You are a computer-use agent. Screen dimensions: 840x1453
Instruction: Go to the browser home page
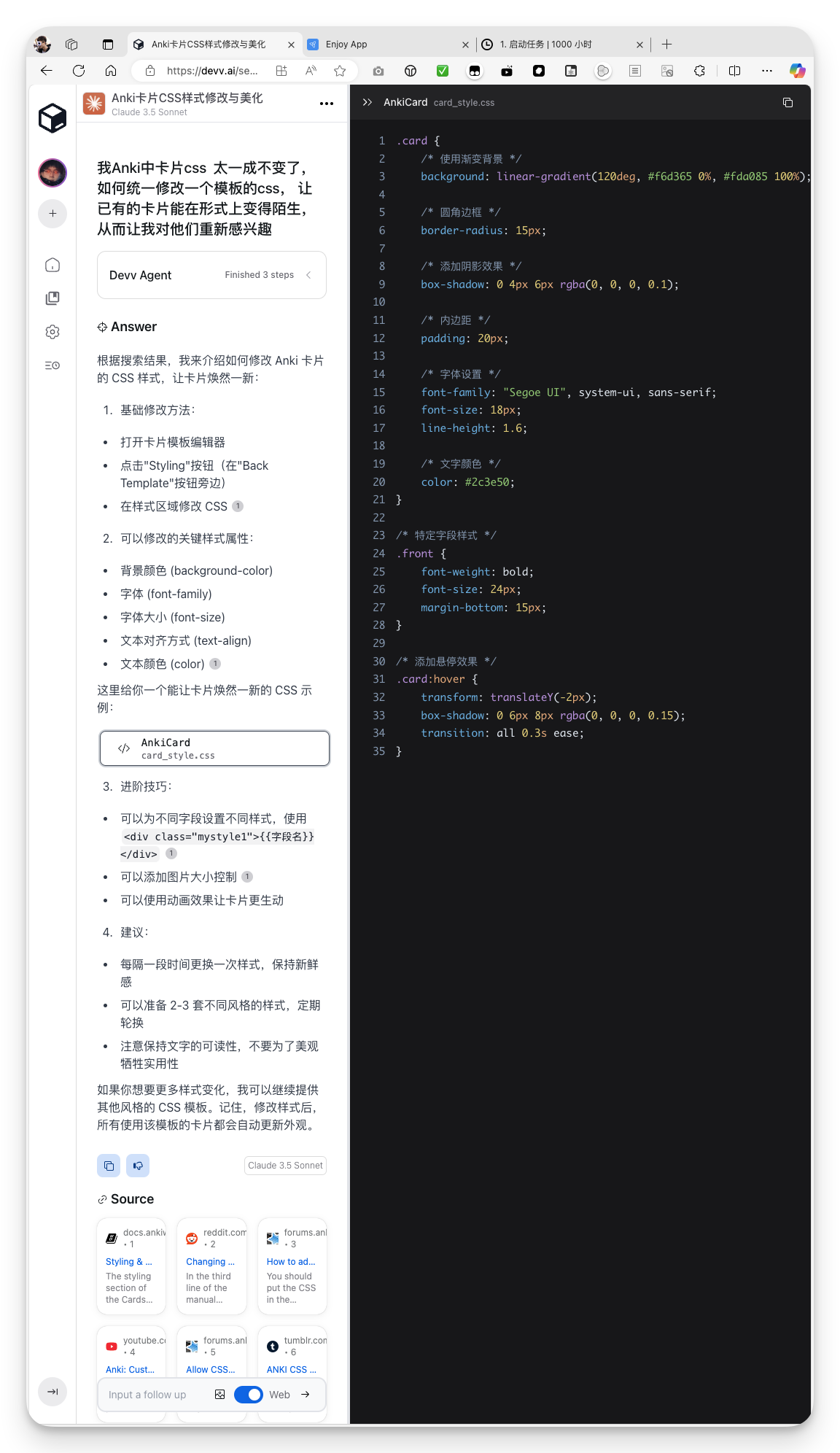click(x=111, y=71)
